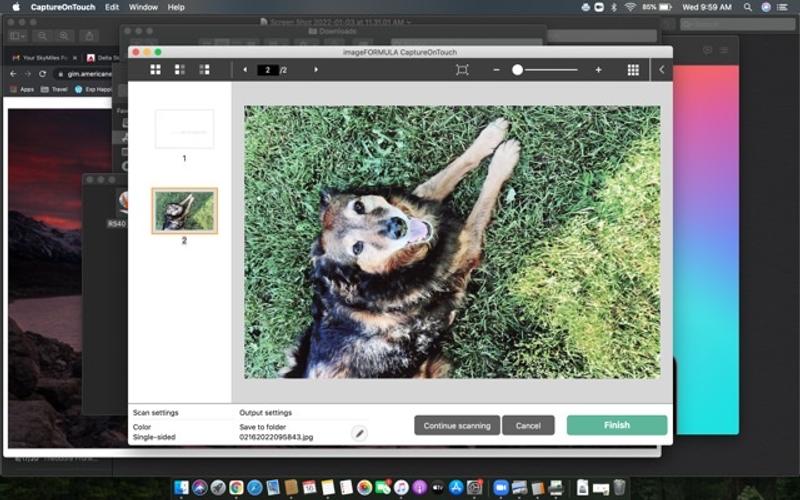
Task: Select the second layout icon in CaptureOnTouch toolbar
Action: [180, 70]
